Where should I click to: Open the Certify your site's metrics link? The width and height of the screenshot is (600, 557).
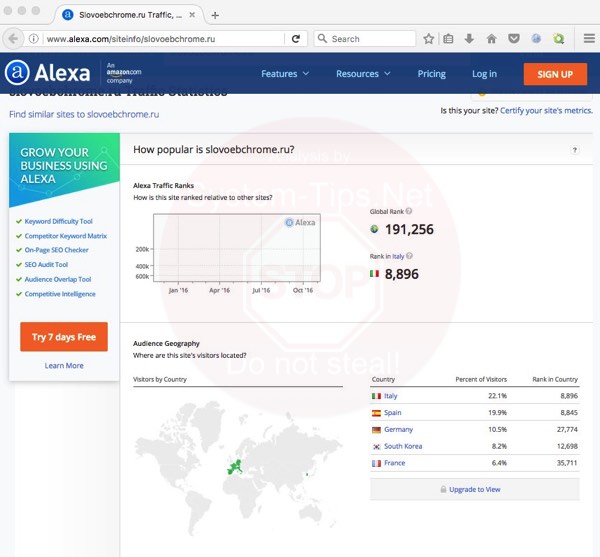(546, 110)
